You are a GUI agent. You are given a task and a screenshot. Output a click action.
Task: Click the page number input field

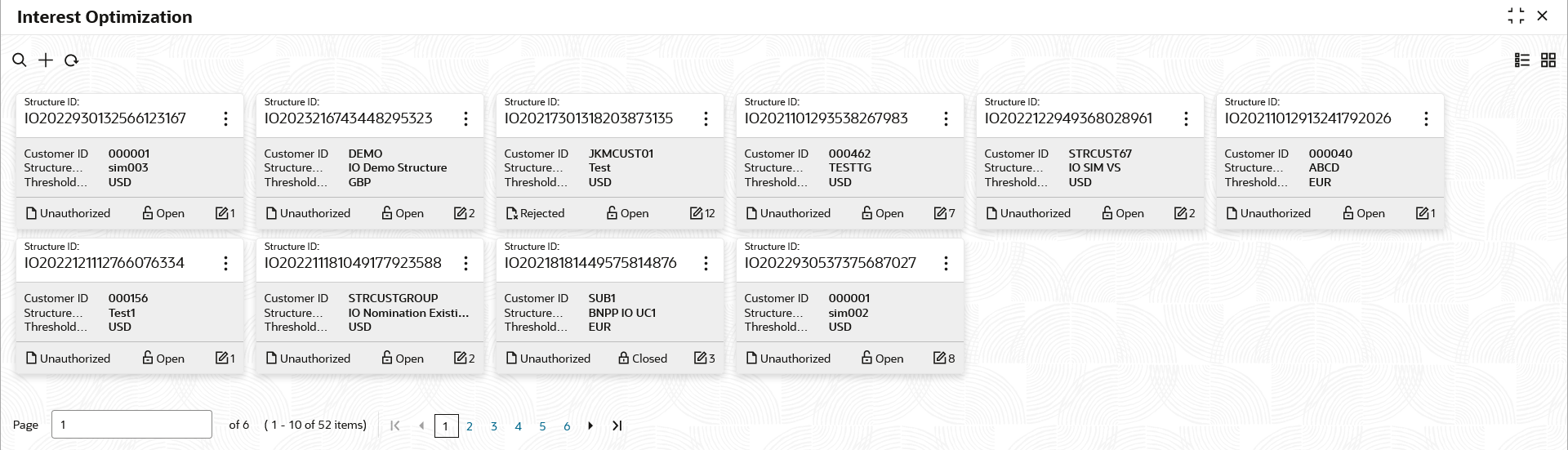pos(131,425)
